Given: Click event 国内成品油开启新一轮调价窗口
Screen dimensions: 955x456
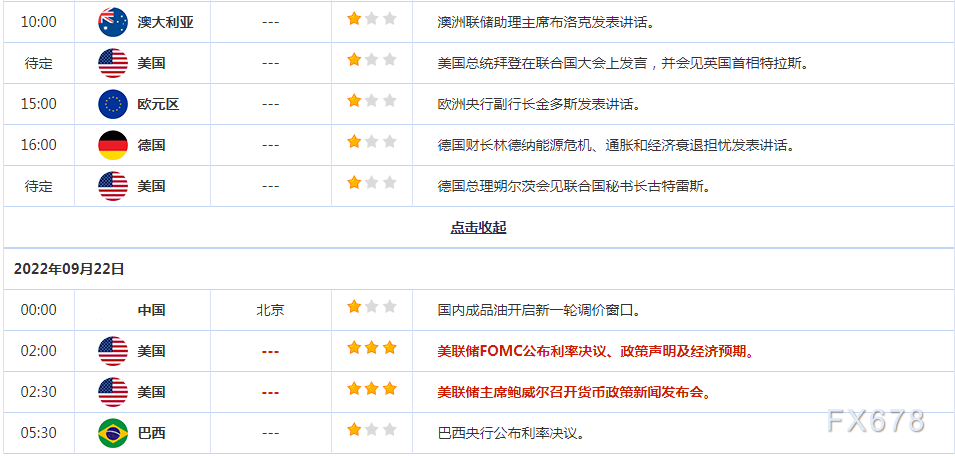Looking at the screenshot, I should (x=539, y=310).
